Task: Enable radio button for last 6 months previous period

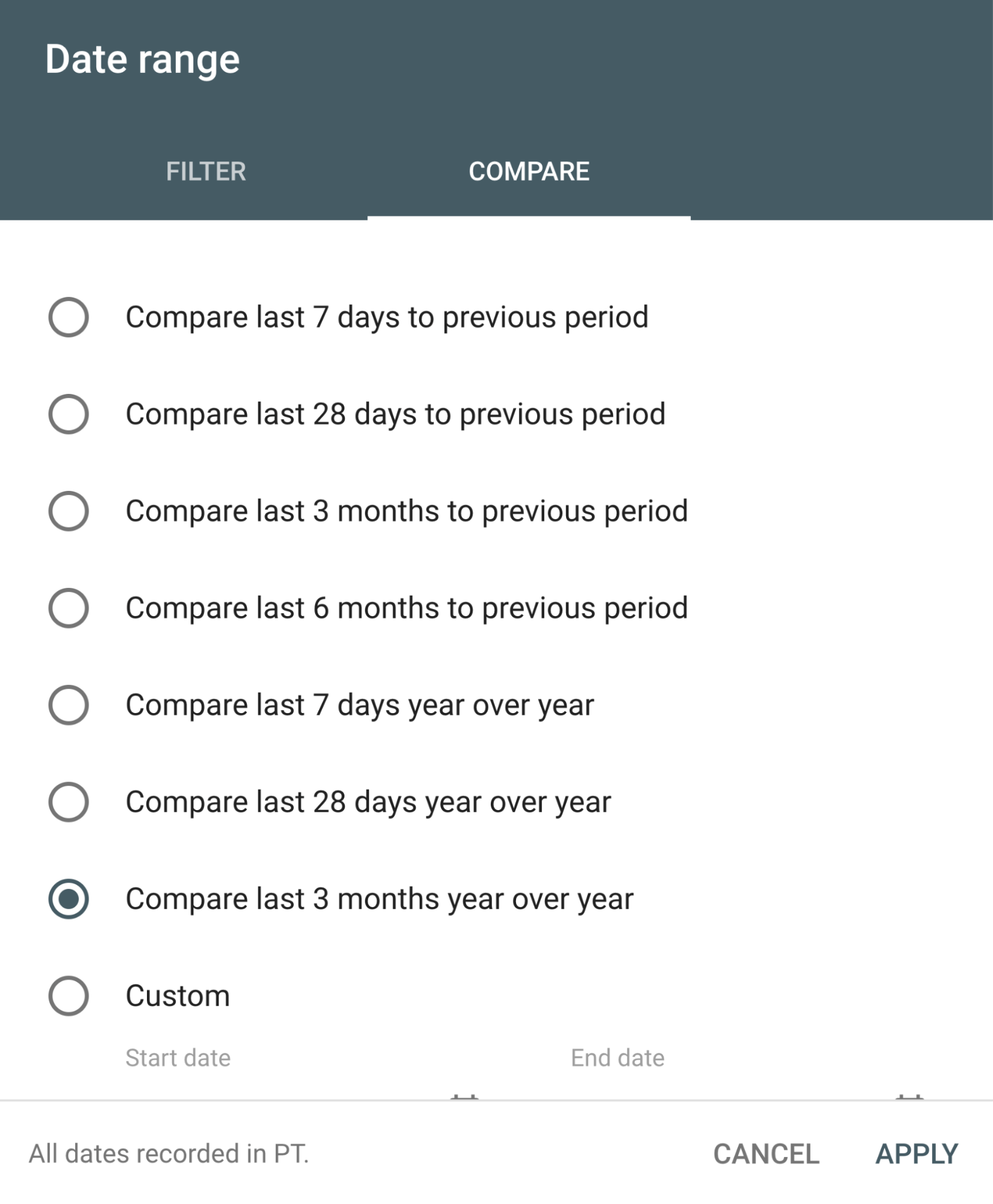Action: point(69,608)
